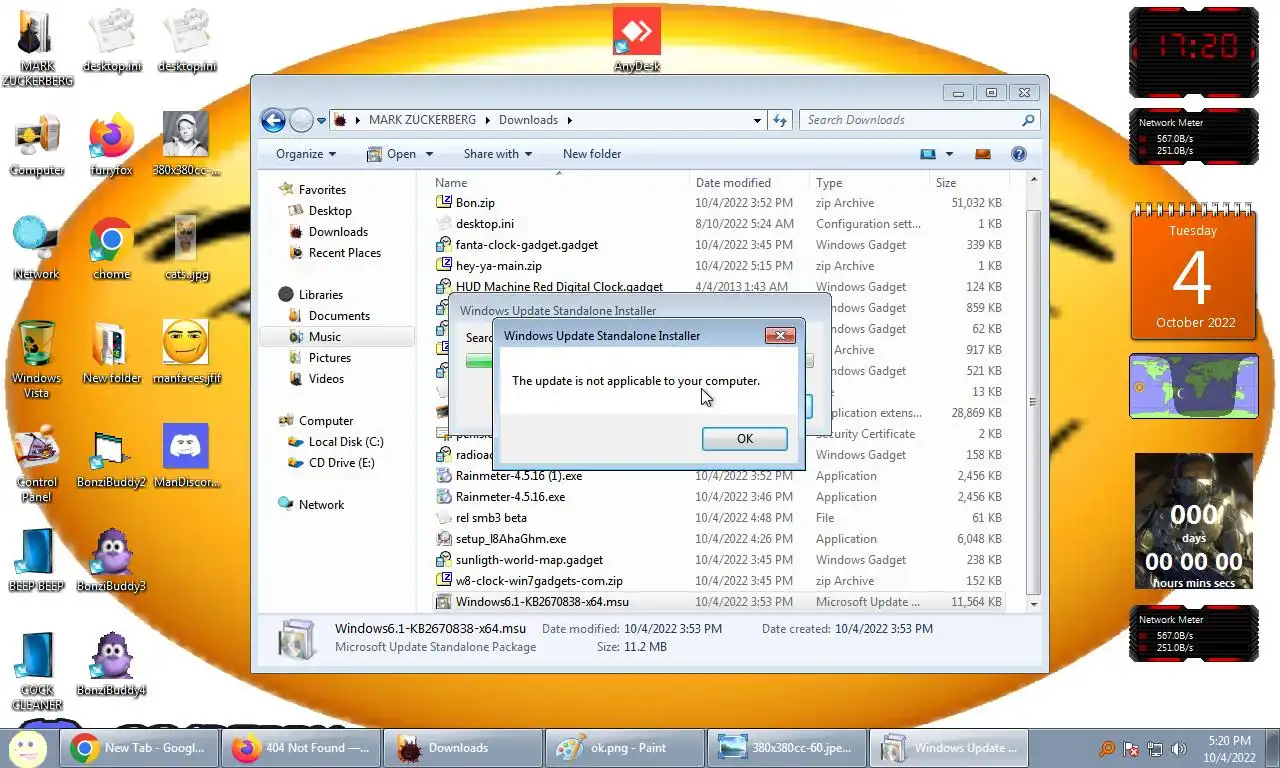
Task: Open Explorer help with the question-mark icon
Action: pyautogui.click(x=1018, y=154)
